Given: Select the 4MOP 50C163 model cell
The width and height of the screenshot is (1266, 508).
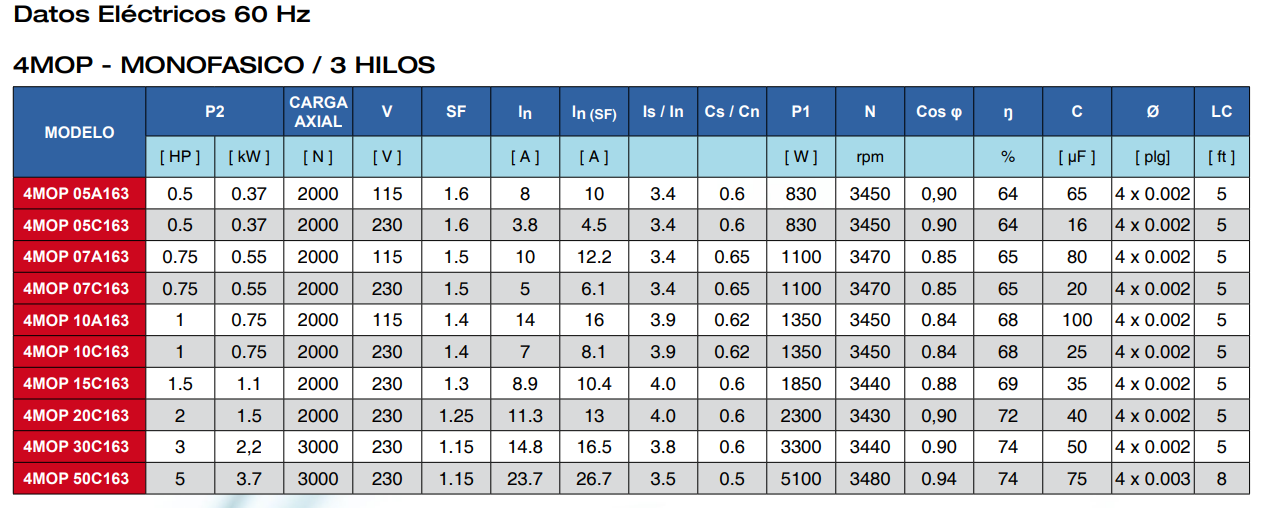Looking at the screenshot, I should 79,479.
